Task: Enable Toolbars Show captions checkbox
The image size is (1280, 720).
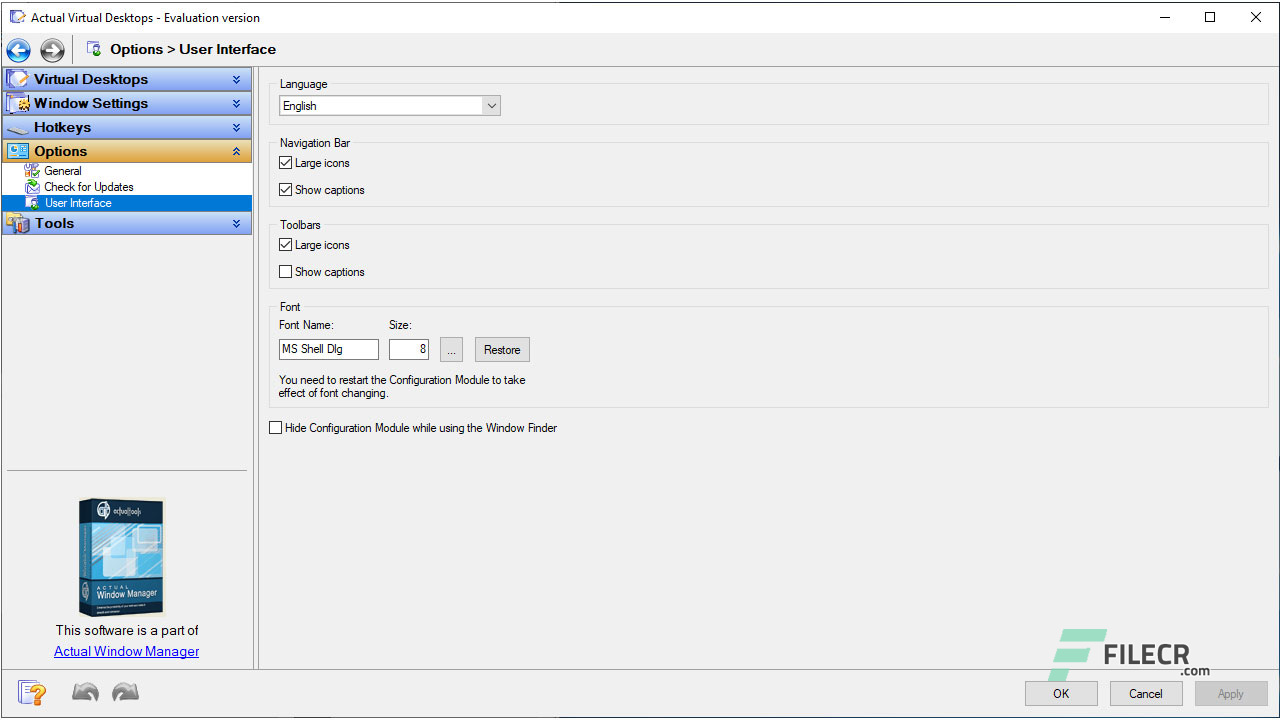Action: pyautogui.click(x=286, y=272)
